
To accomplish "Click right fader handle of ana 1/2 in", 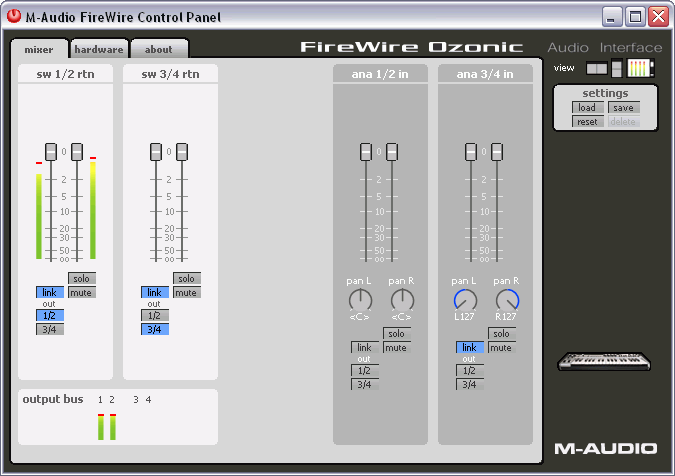I will pos(392,152).
